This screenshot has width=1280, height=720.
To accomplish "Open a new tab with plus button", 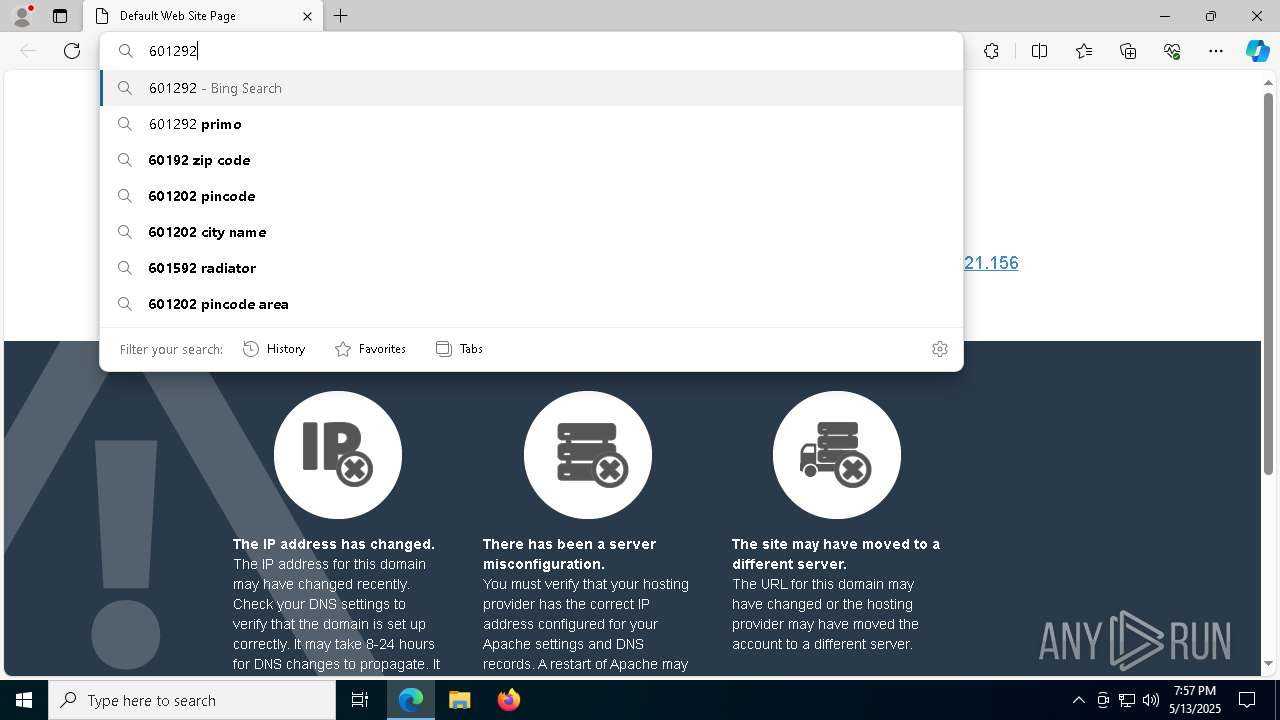I will (341, 16).
